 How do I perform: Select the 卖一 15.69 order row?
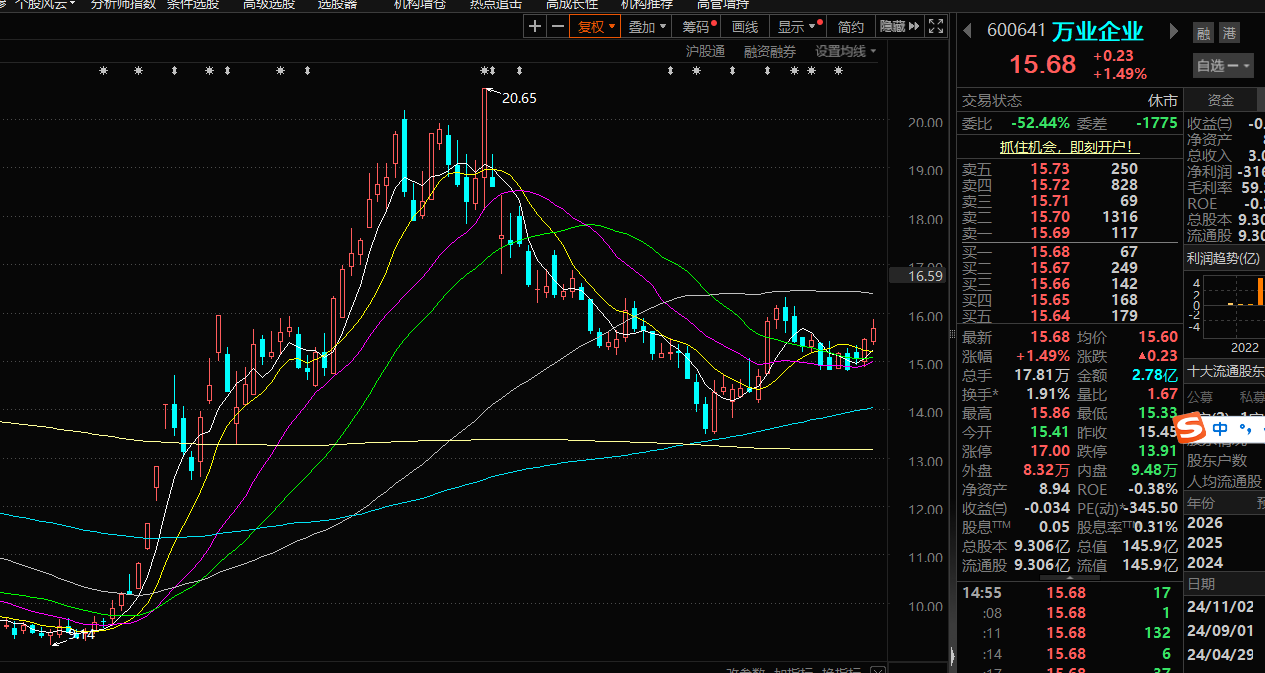click(1069, 233)
